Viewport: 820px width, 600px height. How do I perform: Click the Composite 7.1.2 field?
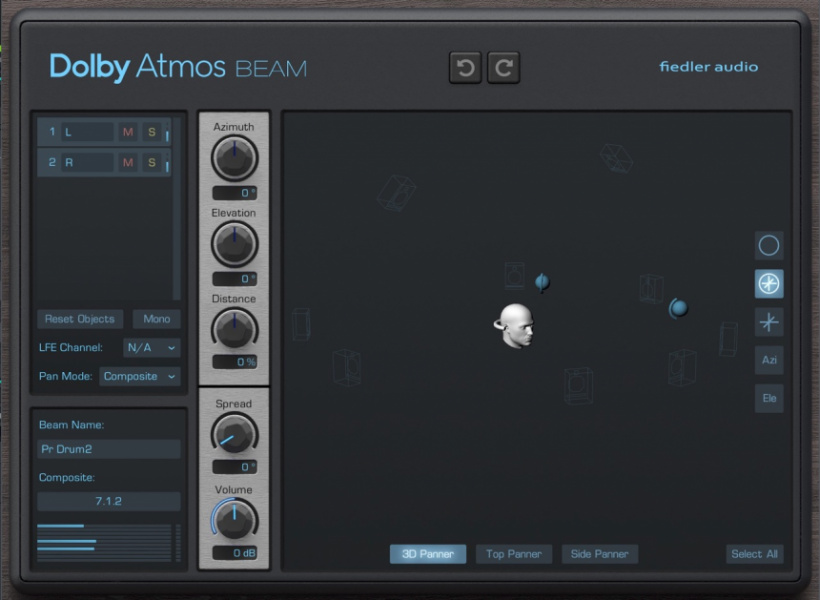point(109,501)
